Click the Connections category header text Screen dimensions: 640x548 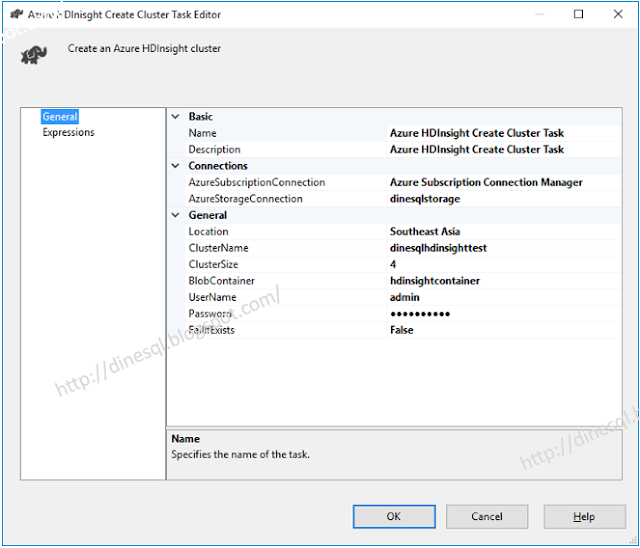click(x=218, y=166)
